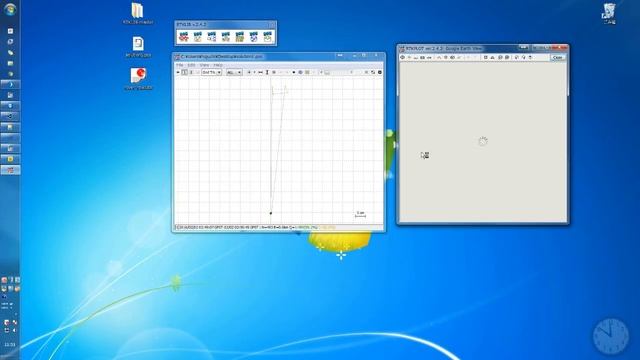
Task: Click the RTKPLOT status bar text
Action: (x=256, y=227)
